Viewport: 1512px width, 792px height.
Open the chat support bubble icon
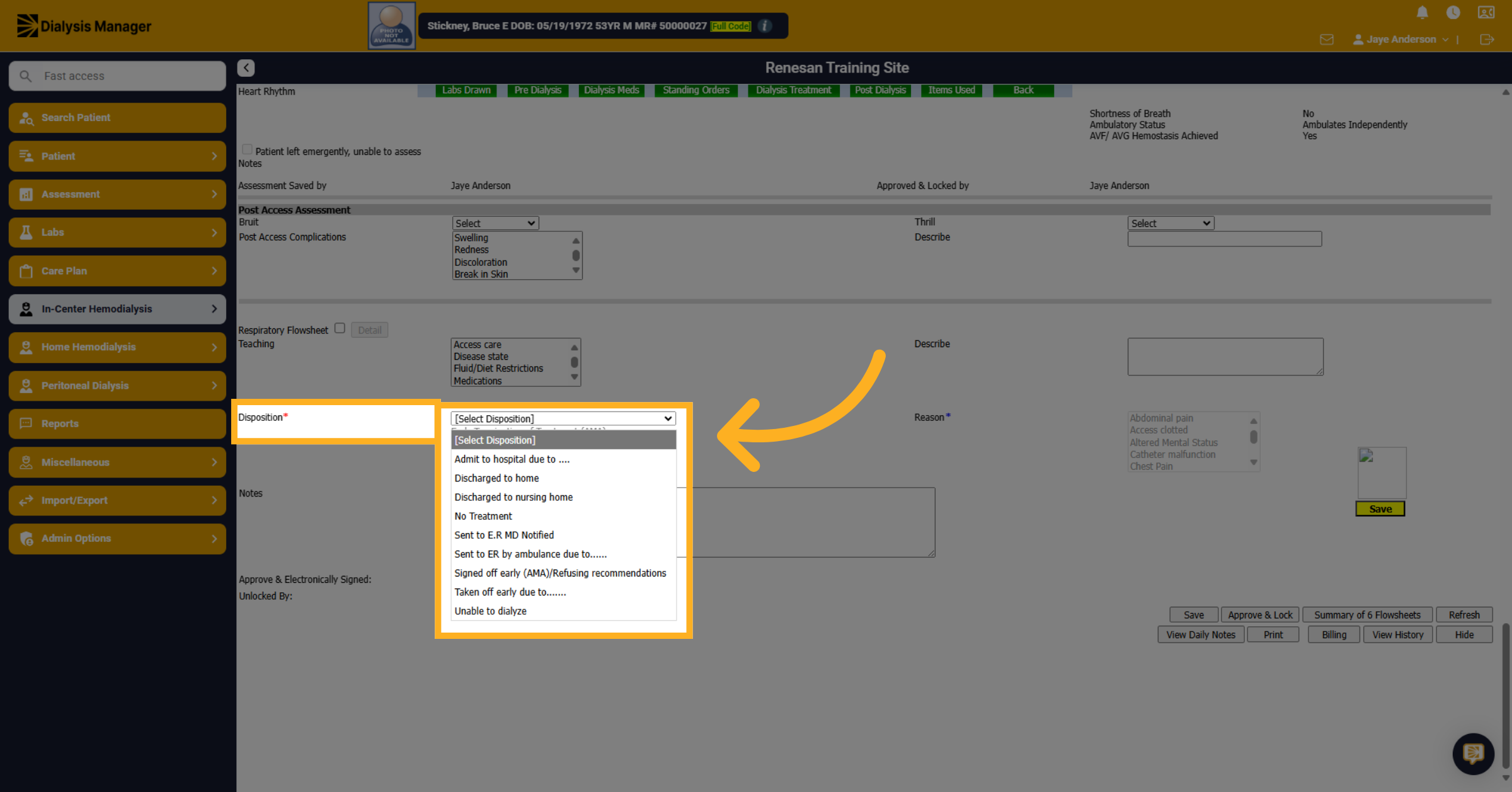point(1473,753)
